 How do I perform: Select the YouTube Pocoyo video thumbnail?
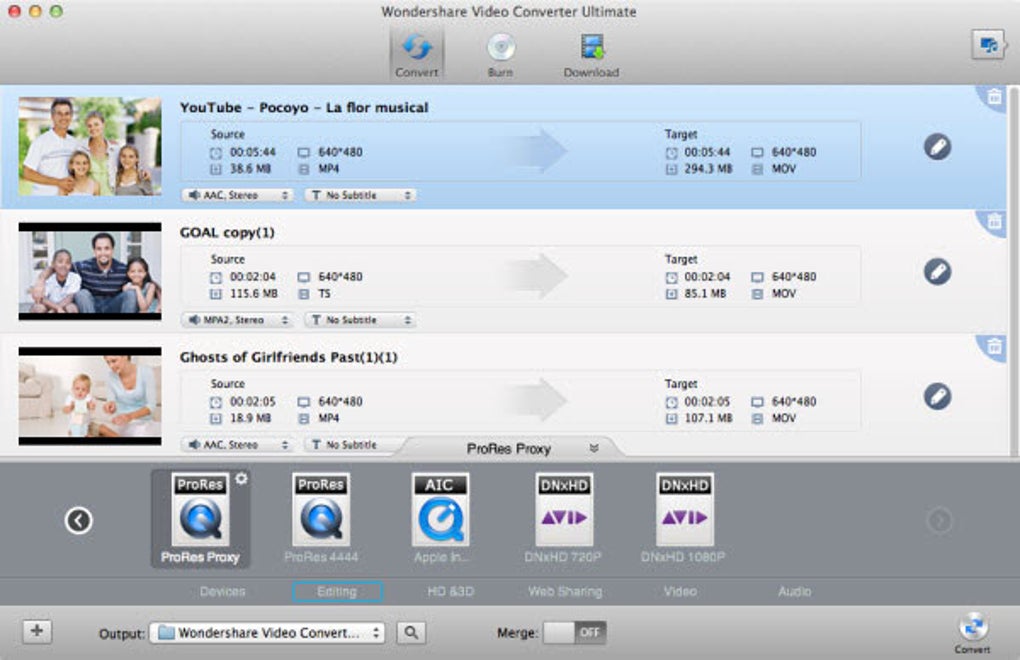90,146
